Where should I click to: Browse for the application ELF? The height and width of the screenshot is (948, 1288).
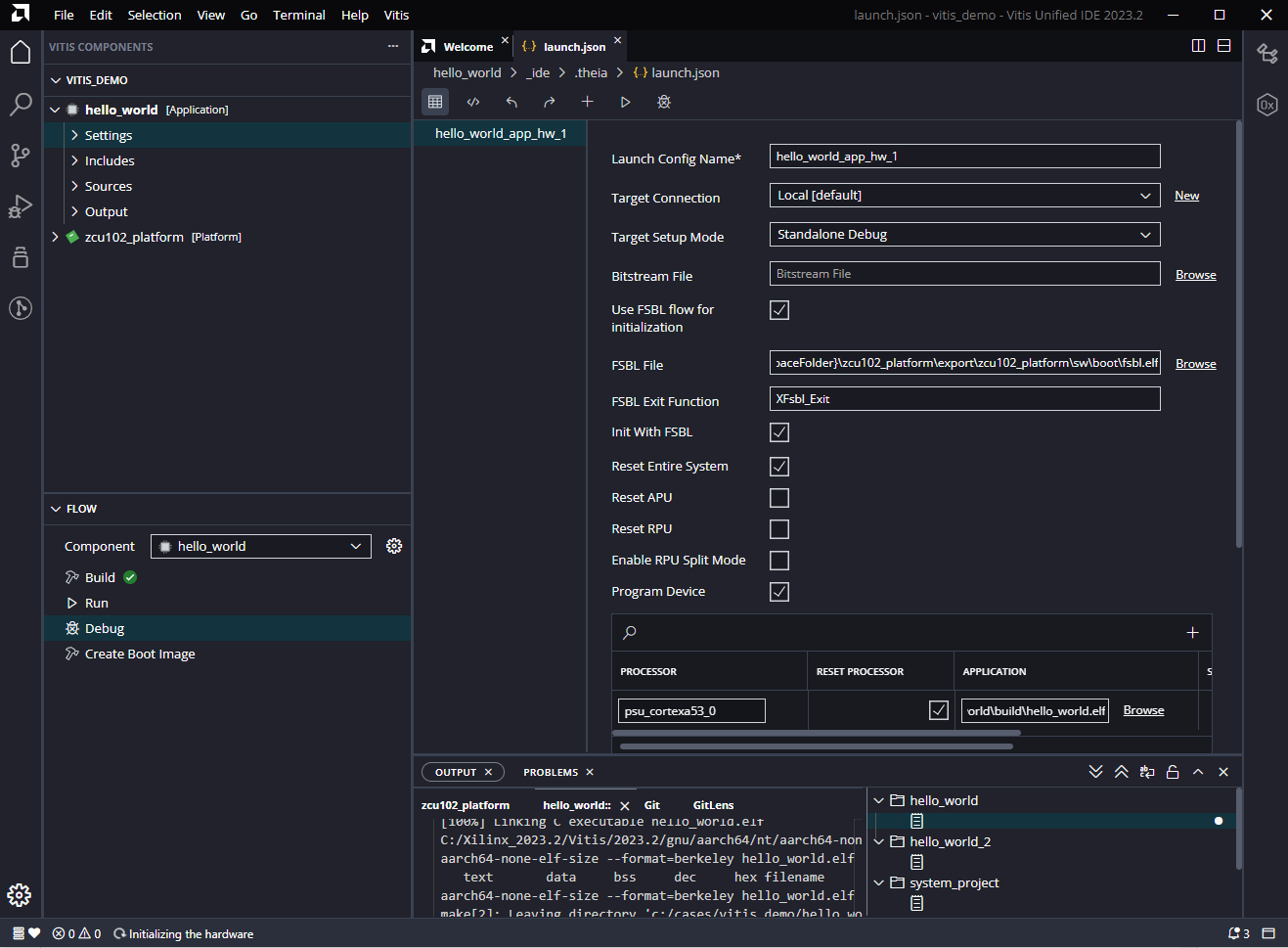1143,710
